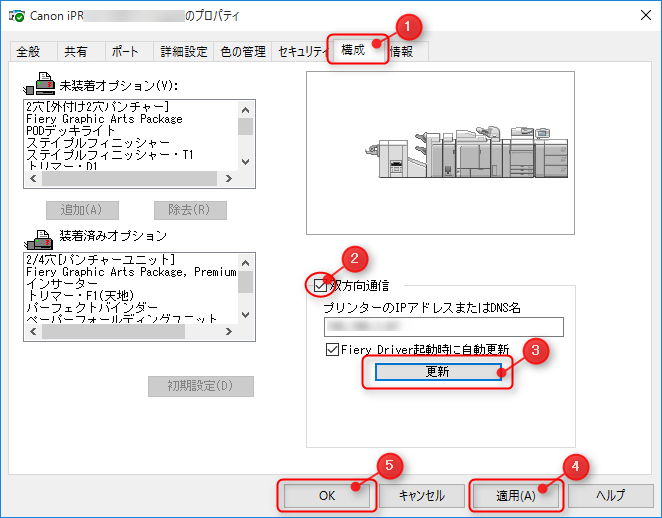Viewport: 662px width, 518px height.
Task: Select ステイプルフィニッシャー・T1 option
Action: point(110,155)
